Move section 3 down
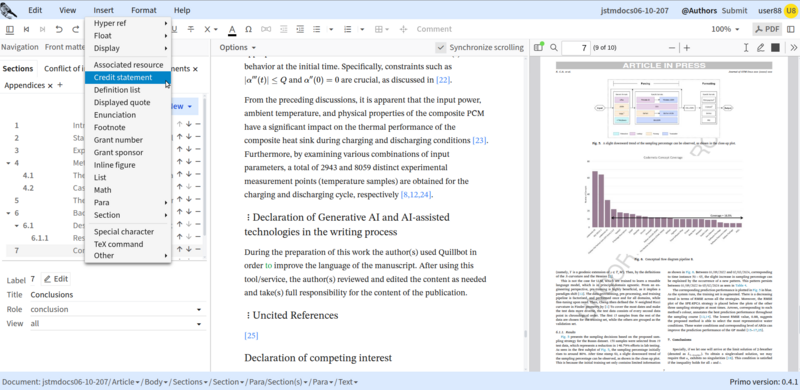 click(189, 149)
